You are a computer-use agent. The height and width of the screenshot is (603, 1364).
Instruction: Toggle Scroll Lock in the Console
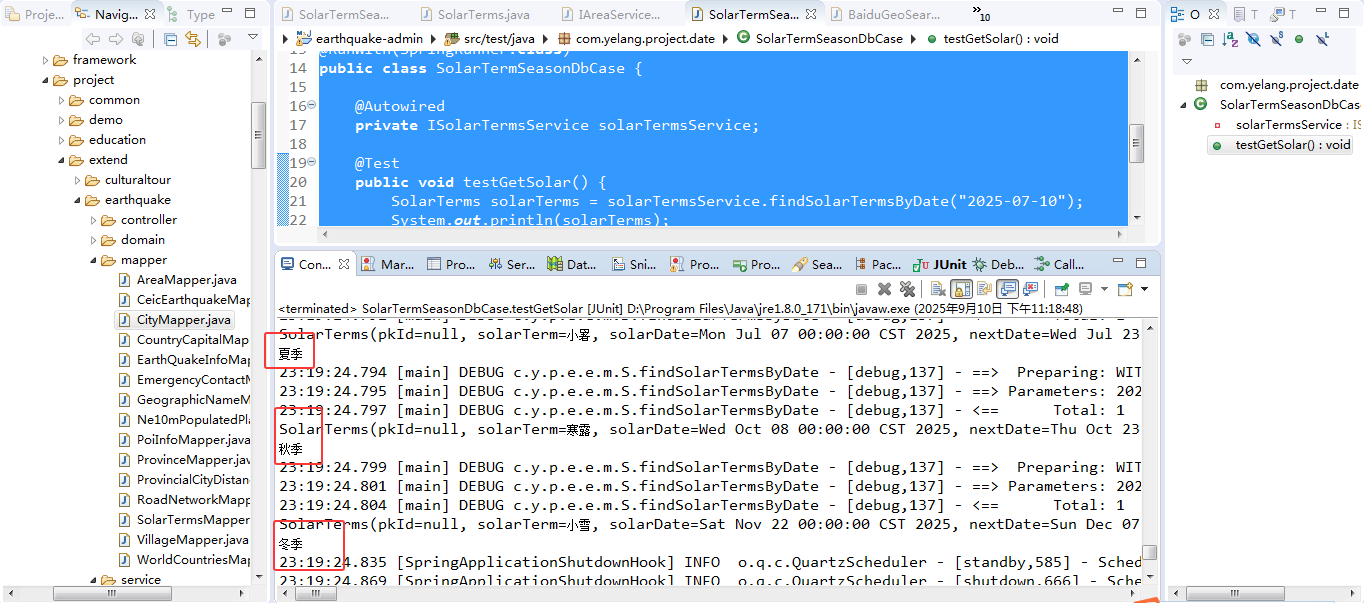[x=961, y=289]
